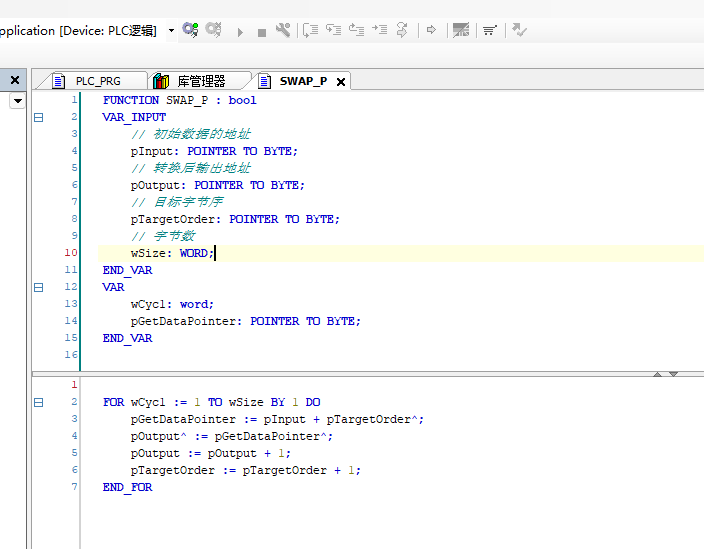The image size is (704, 549).
Task: Place cursor in 'wSize: WORD;' line
Action: pyautogui.click(x=172, y=253)
